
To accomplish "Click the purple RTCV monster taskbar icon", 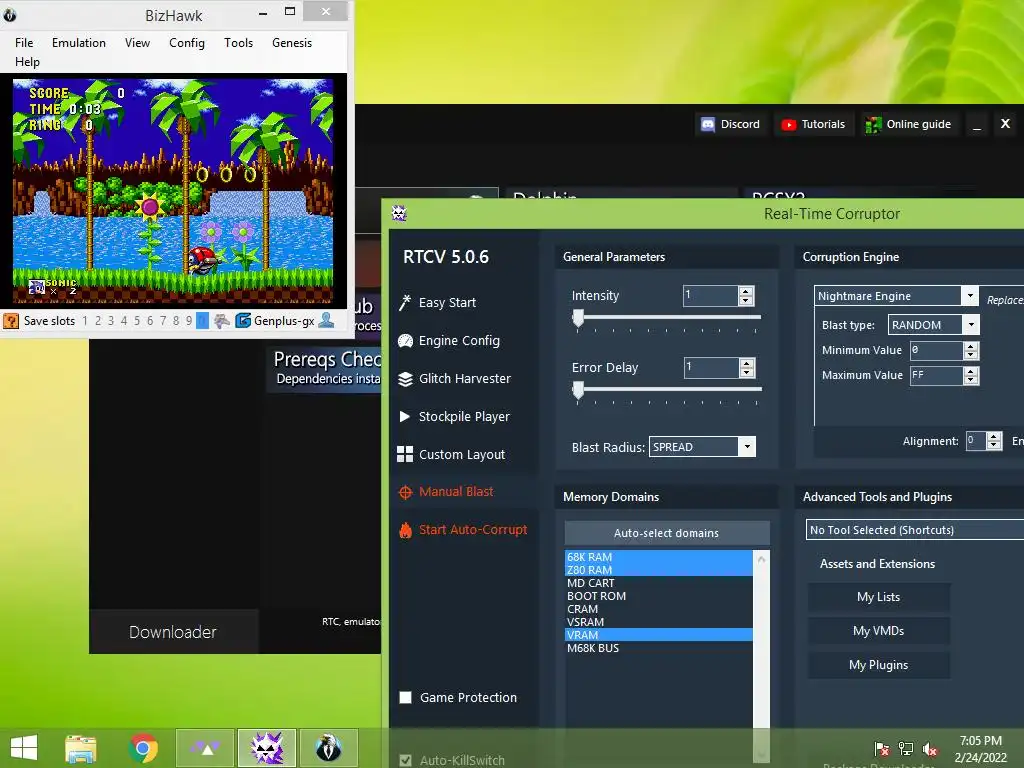I will (267, 748).
